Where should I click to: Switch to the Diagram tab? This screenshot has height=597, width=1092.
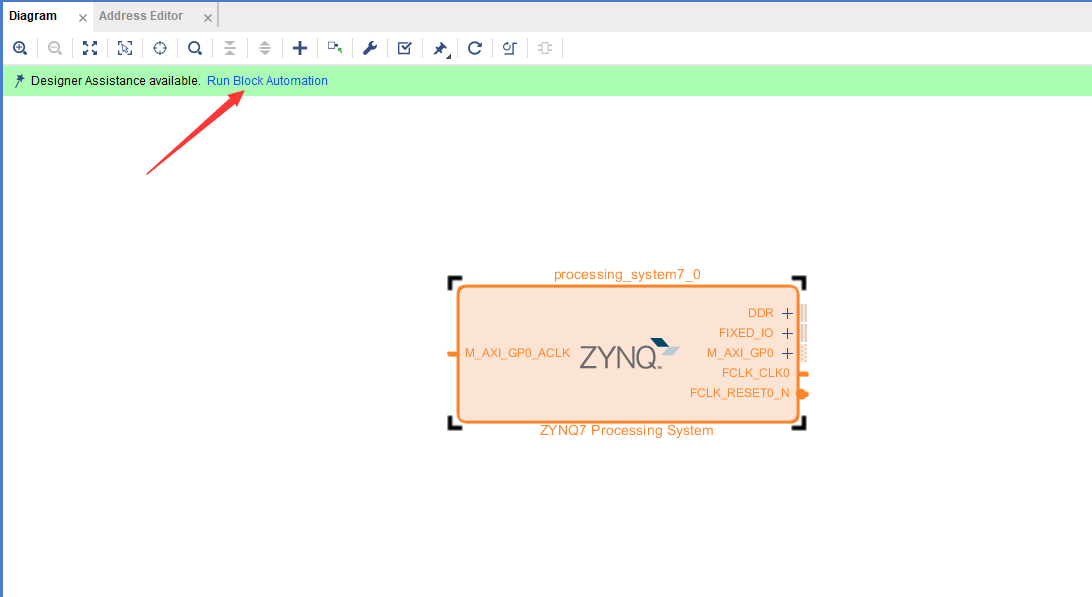pyautogui.click(x=33, y=16)
